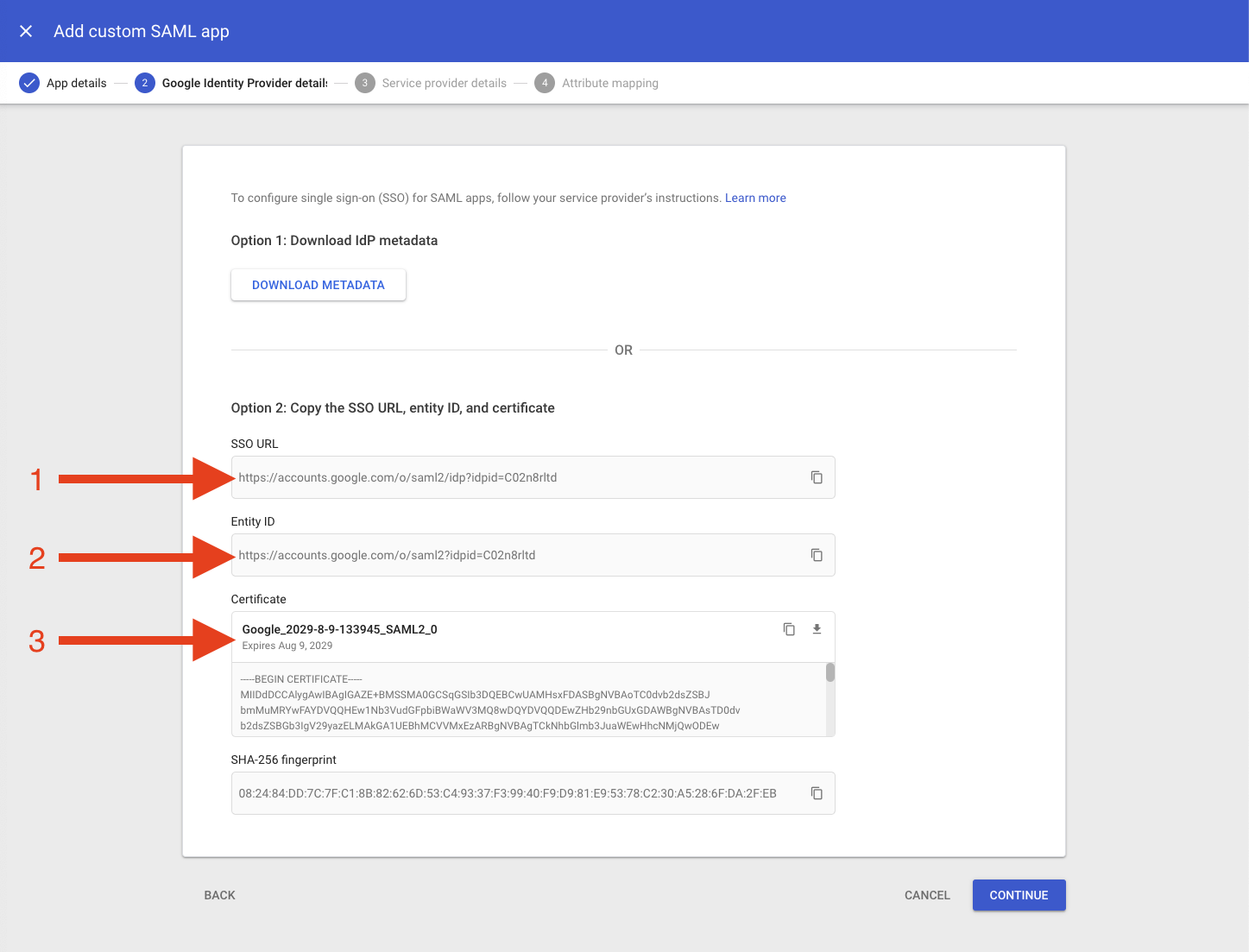Copy the Entity ID value
Image resolution: width=1249 pixels, height=952 pixels.
click(x=816, y=555)
